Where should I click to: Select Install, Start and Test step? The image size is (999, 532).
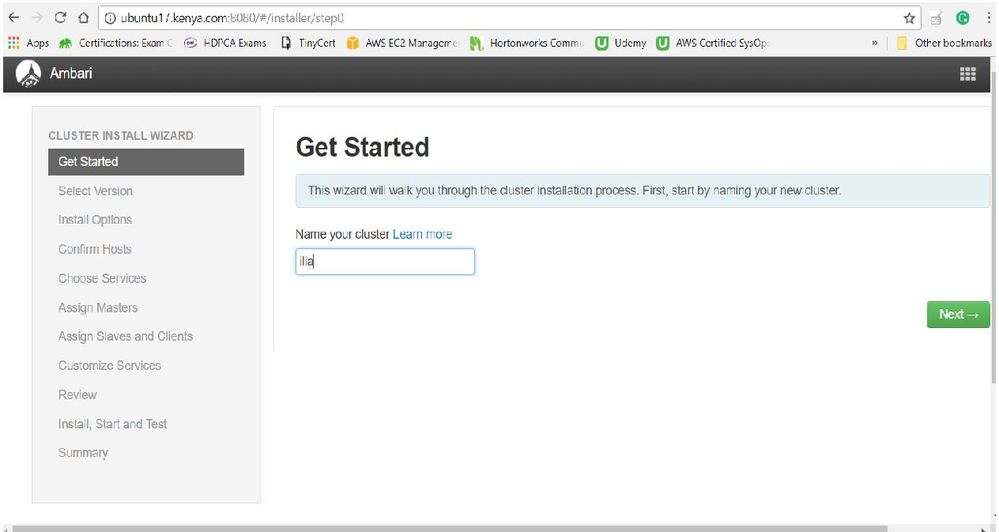113,424
